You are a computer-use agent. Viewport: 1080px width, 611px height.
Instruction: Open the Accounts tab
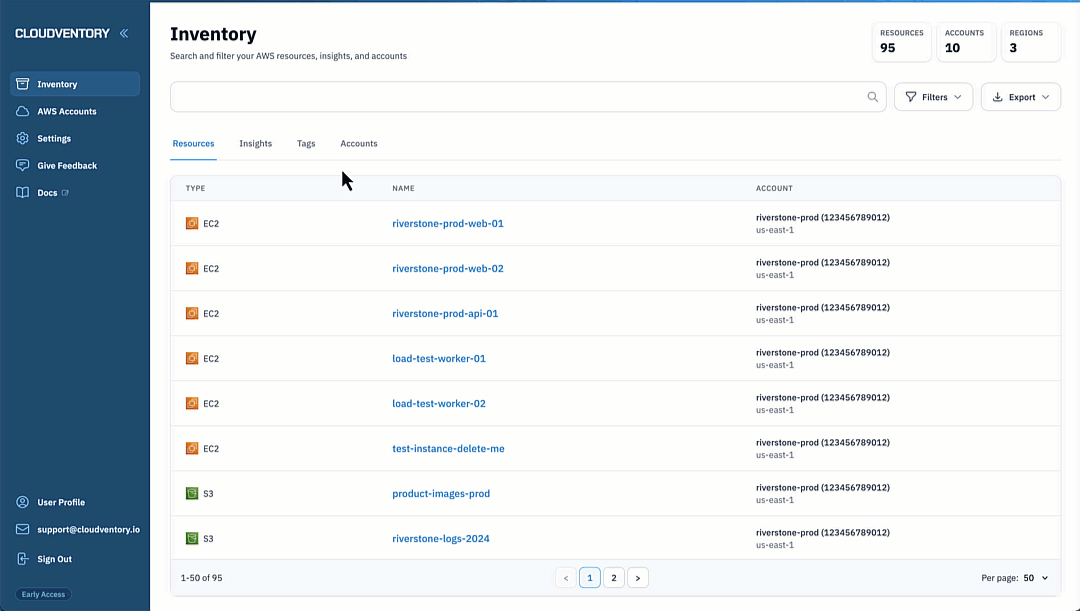coord(358,143)
